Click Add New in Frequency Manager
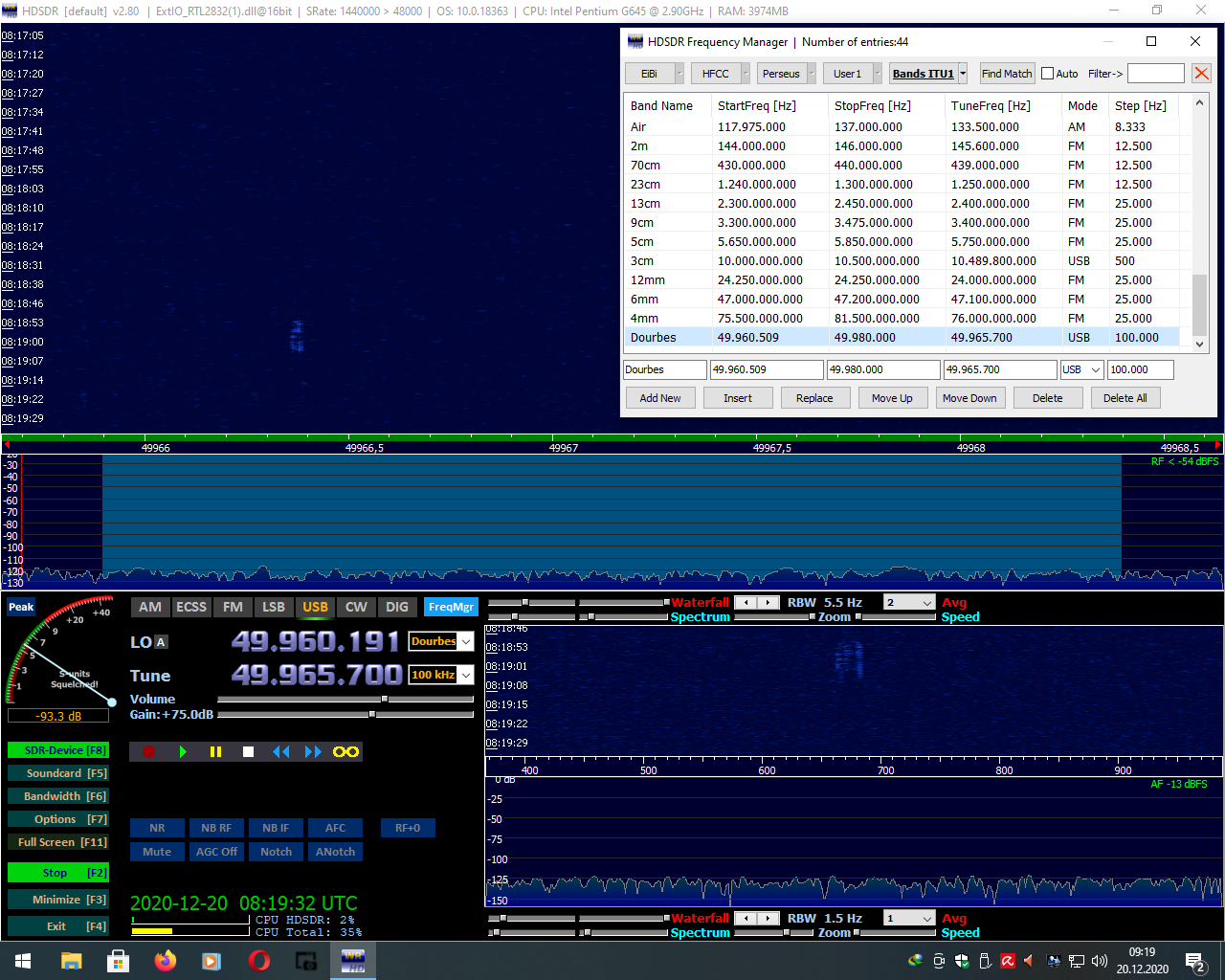 point(660,398)
